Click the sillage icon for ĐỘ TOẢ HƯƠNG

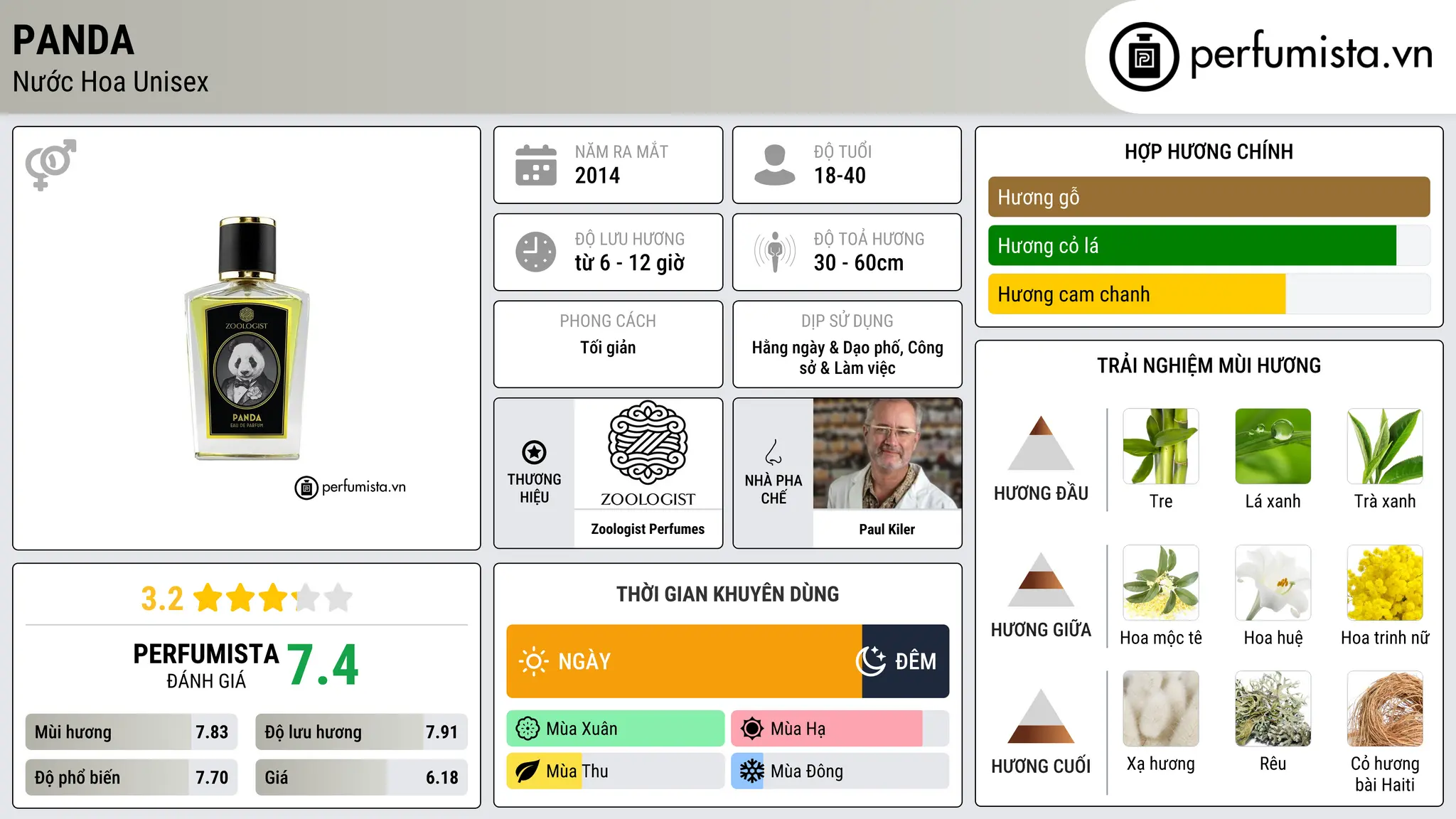[x=774, y=252]
